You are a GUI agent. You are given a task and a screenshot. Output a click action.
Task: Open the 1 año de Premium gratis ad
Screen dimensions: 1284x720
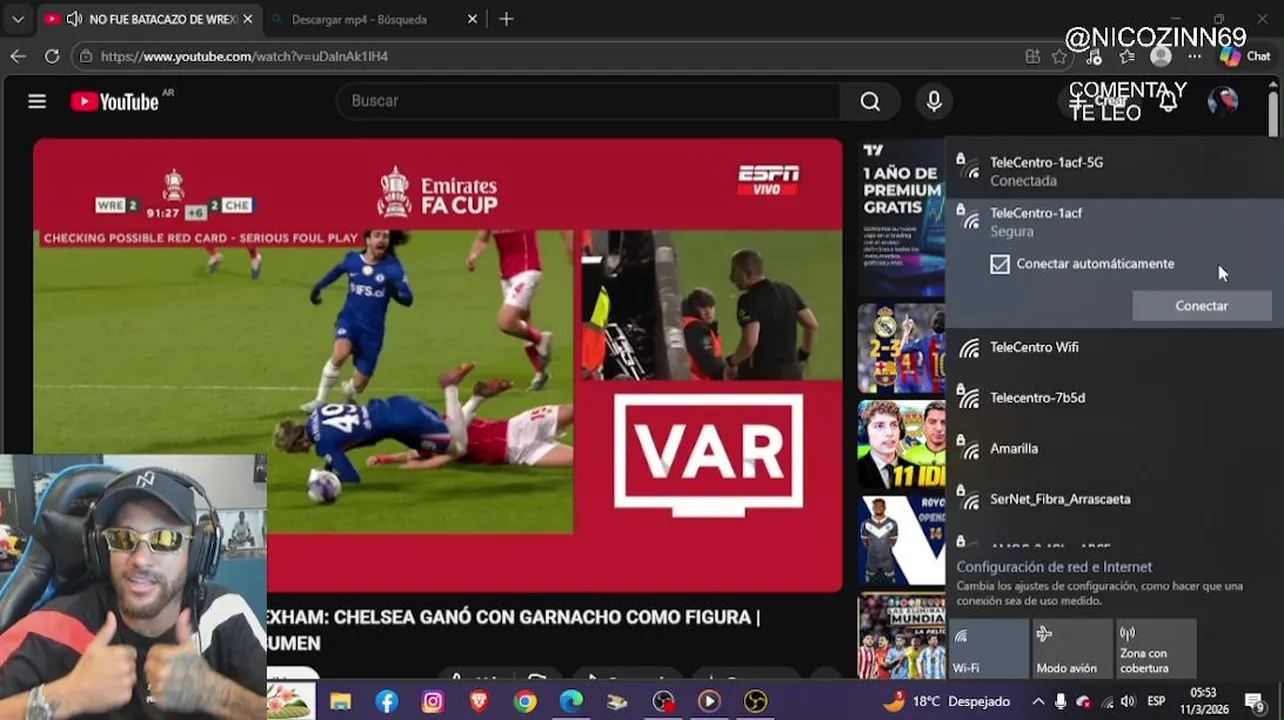tap(901, 219)
